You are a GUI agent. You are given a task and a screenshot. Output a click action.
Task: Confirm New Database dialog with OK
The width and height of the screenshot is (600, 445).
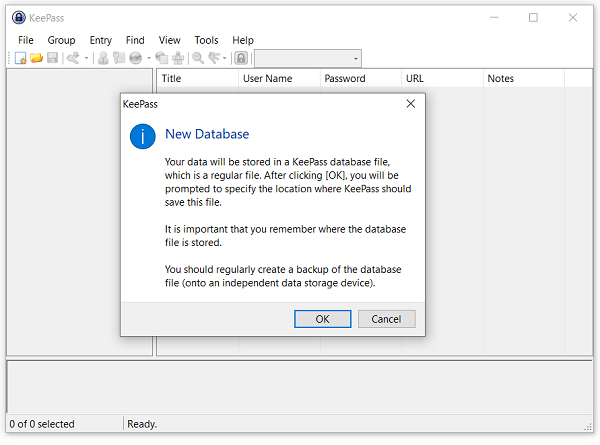tap(323, 319)
